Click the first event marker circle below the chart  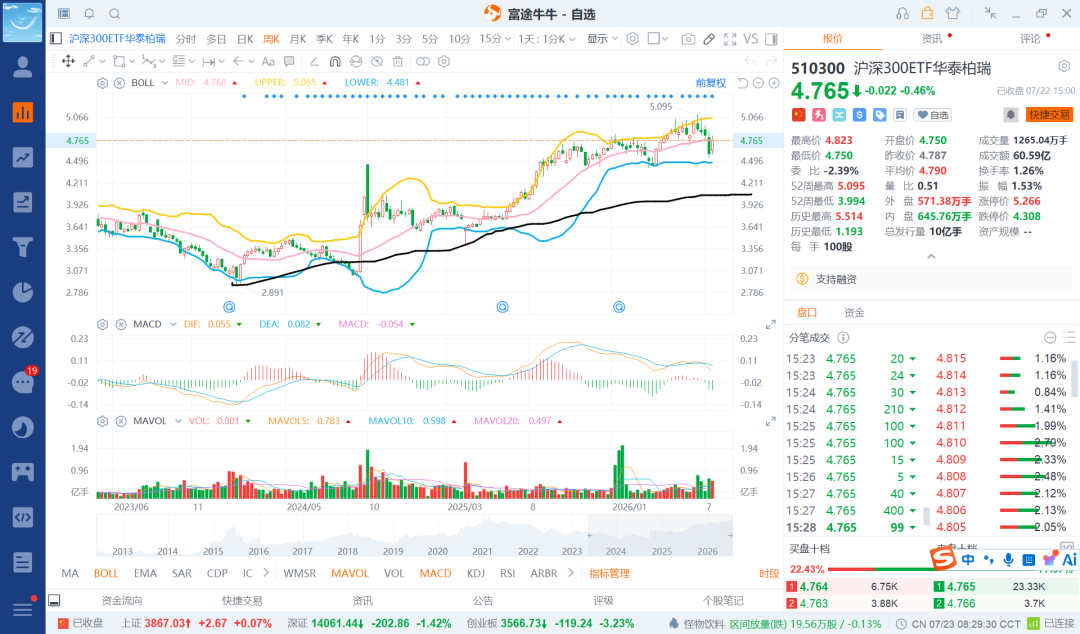[229, 307]
